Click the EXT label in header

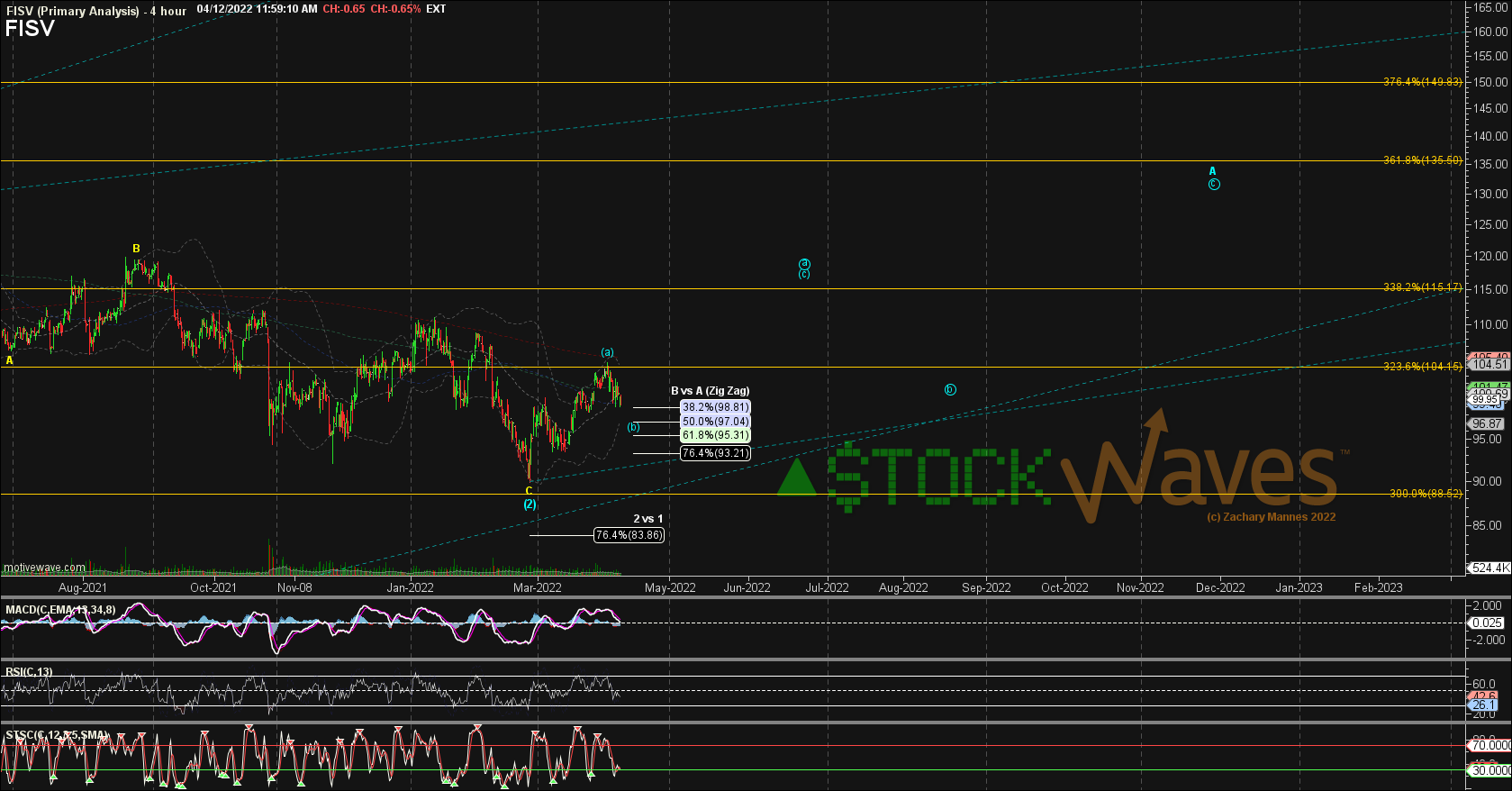[x=436, y=9]
